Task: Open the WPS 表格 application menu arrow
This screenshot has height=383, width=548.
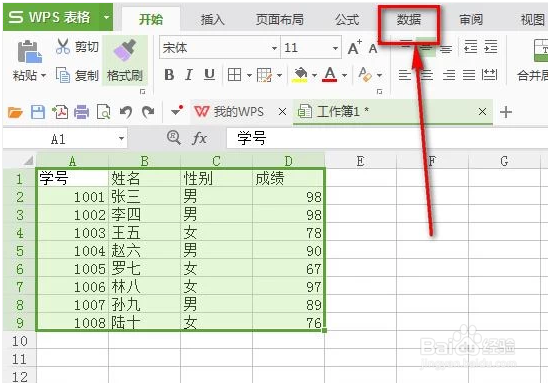Action: click(x=106, y=17)
